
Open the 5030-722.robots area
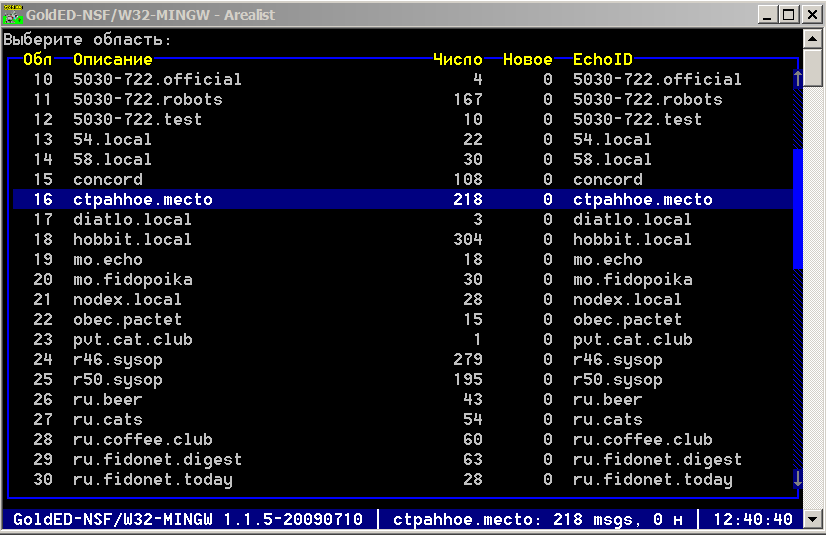tap(147, 99)
